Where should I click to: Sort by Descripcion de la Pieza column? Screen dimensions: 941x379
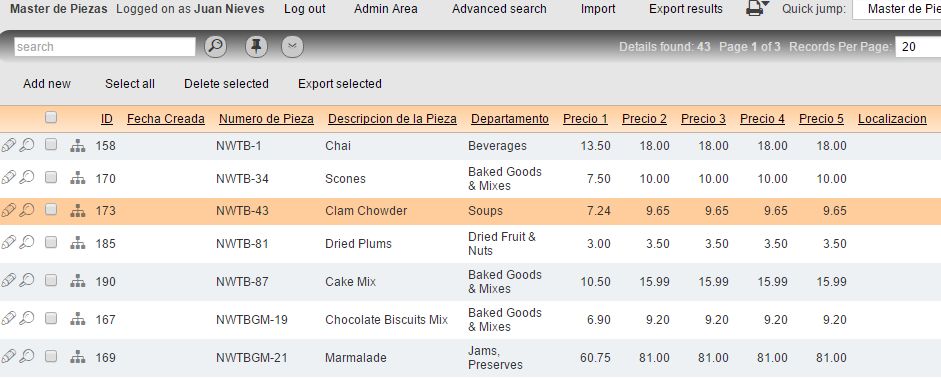392,119
